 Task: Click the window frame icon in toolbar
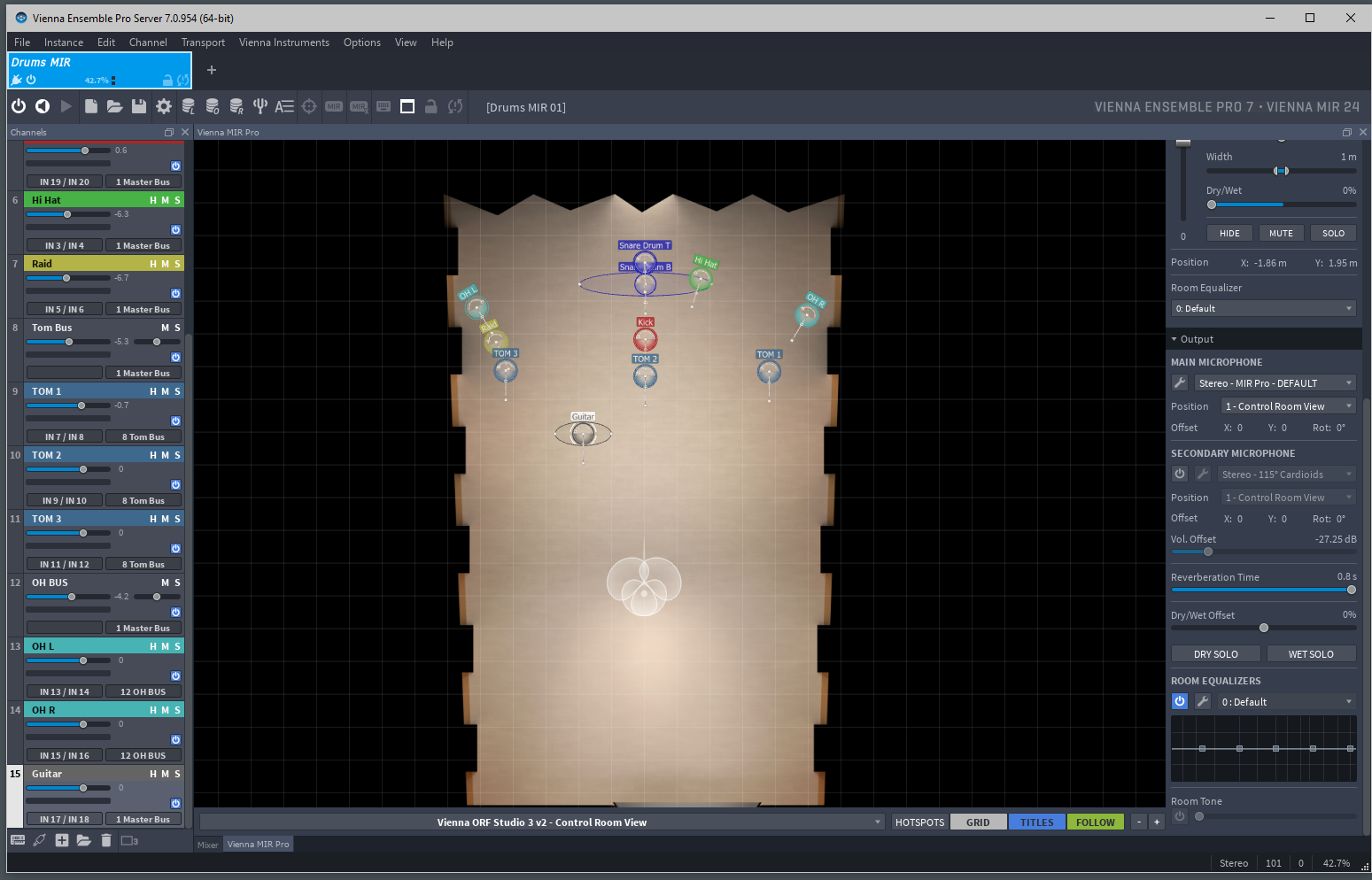click(407, 106)
